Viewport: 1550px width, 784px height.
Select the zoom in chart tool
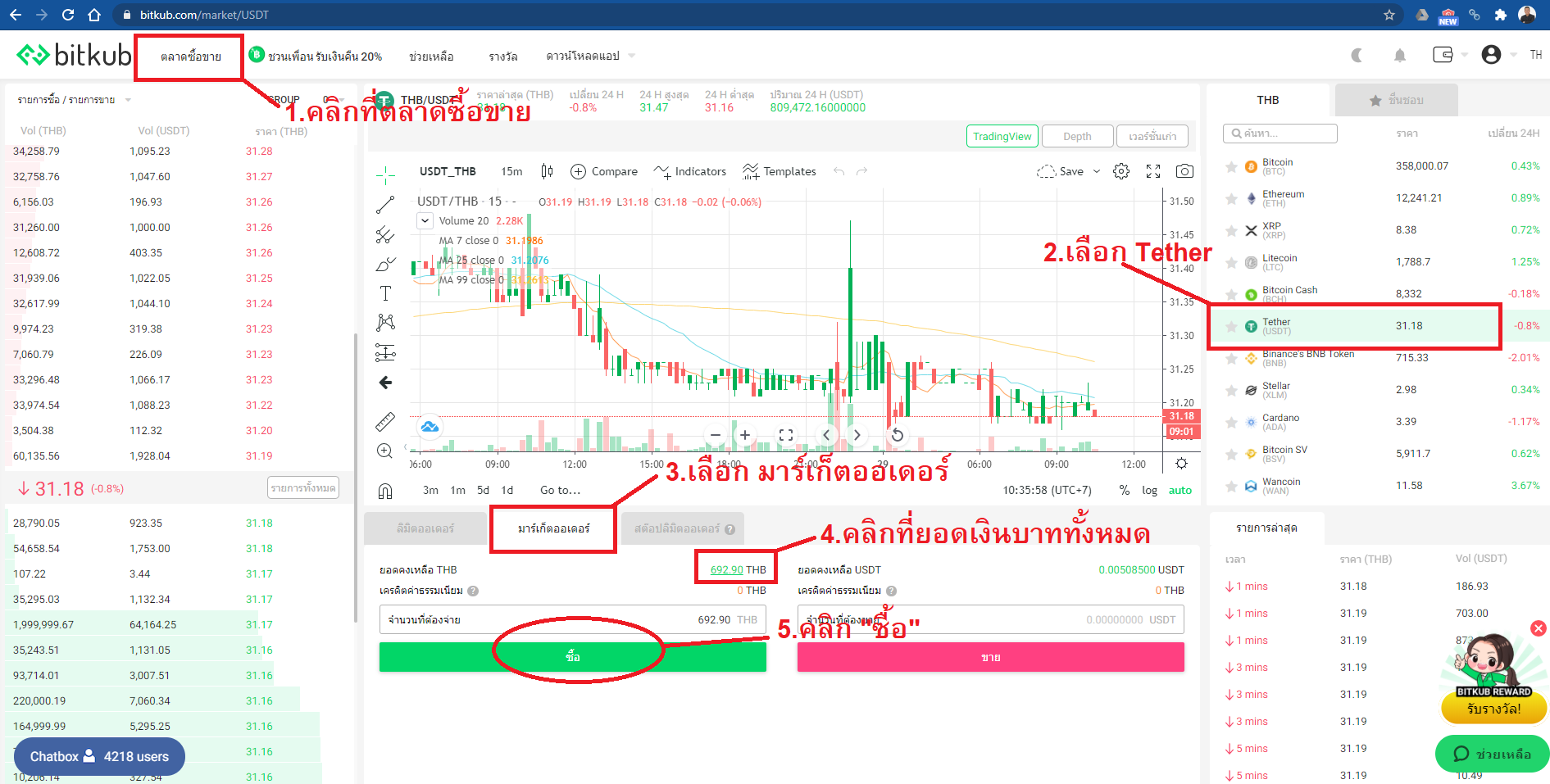pyautogui.click(x=385, y=451)
